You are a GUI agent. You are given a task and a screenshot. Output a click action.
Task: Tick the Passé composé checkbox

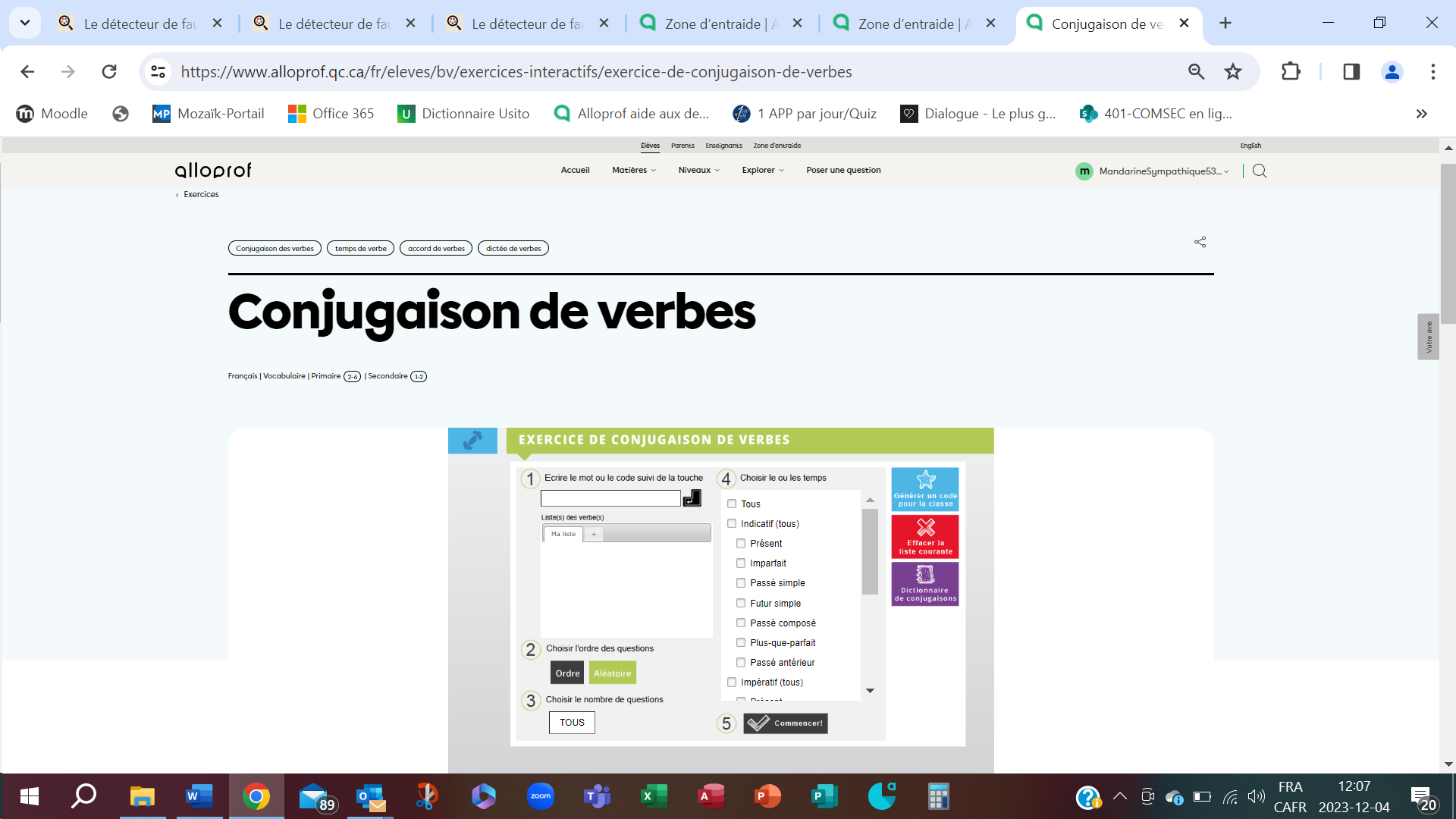[x=741, y=623]
